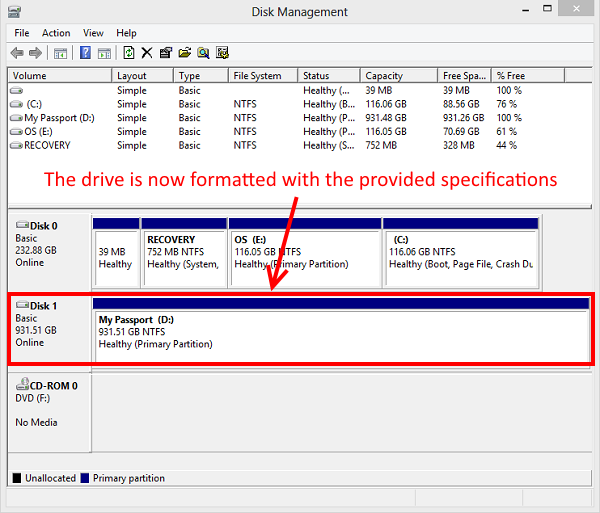Select the CD-ROM 0 DVD (F:) panel

[50, 412]
